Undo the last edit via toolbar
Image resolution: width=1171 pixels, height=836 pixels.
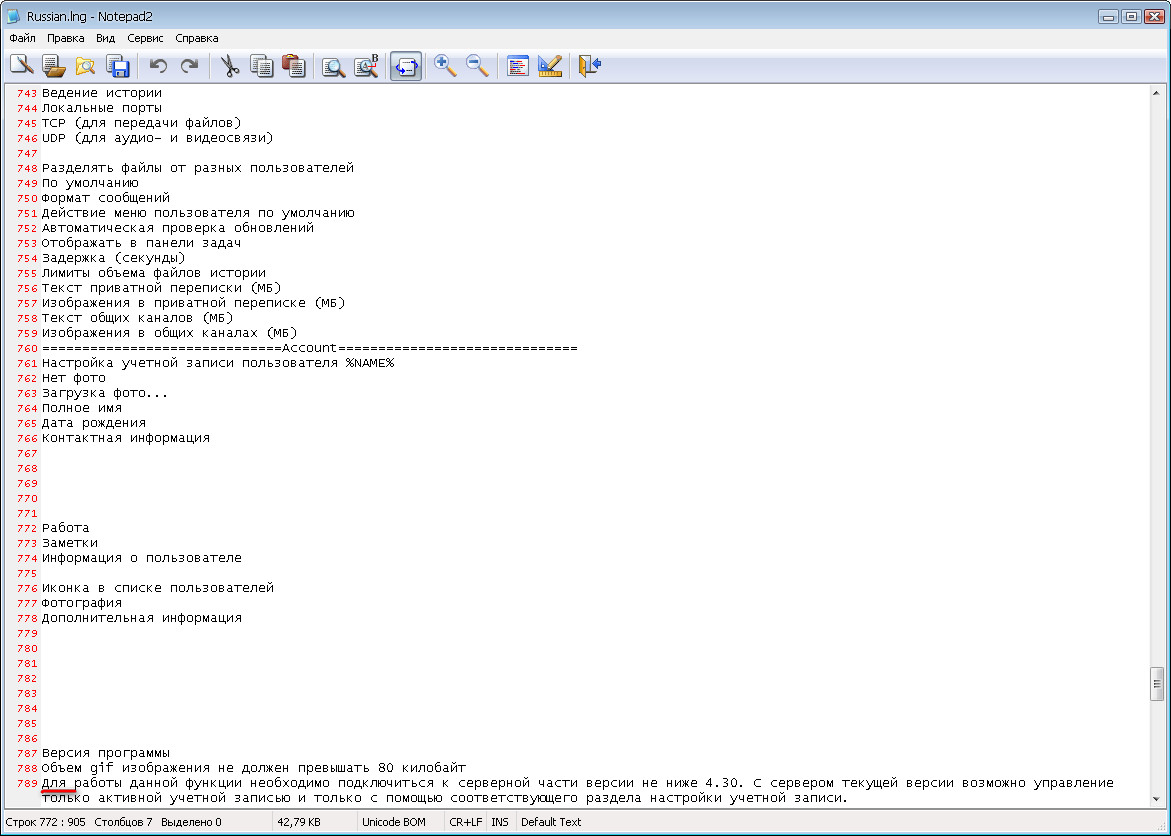pyautogui.click(x=158, y=66)
